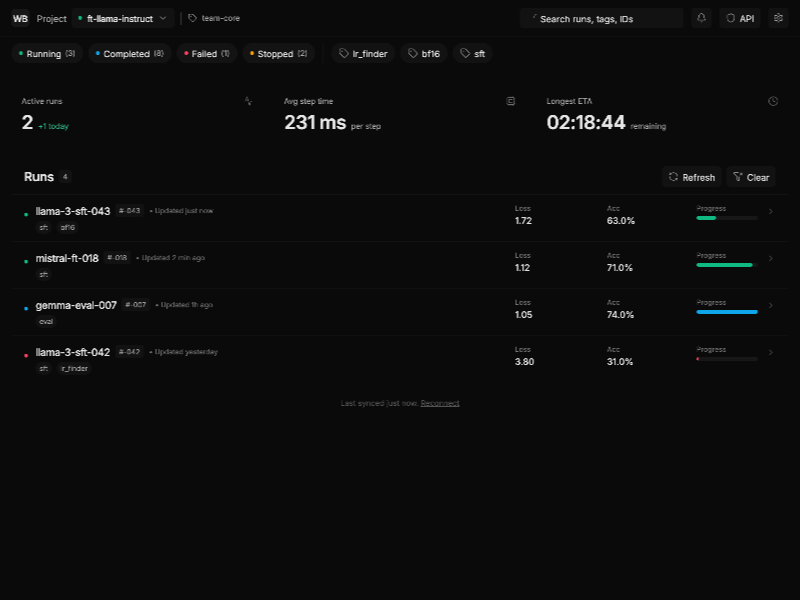Viewport: 800px width, 600px height.
Task: Click the API icon in the top bar
Action: point(740,18)
